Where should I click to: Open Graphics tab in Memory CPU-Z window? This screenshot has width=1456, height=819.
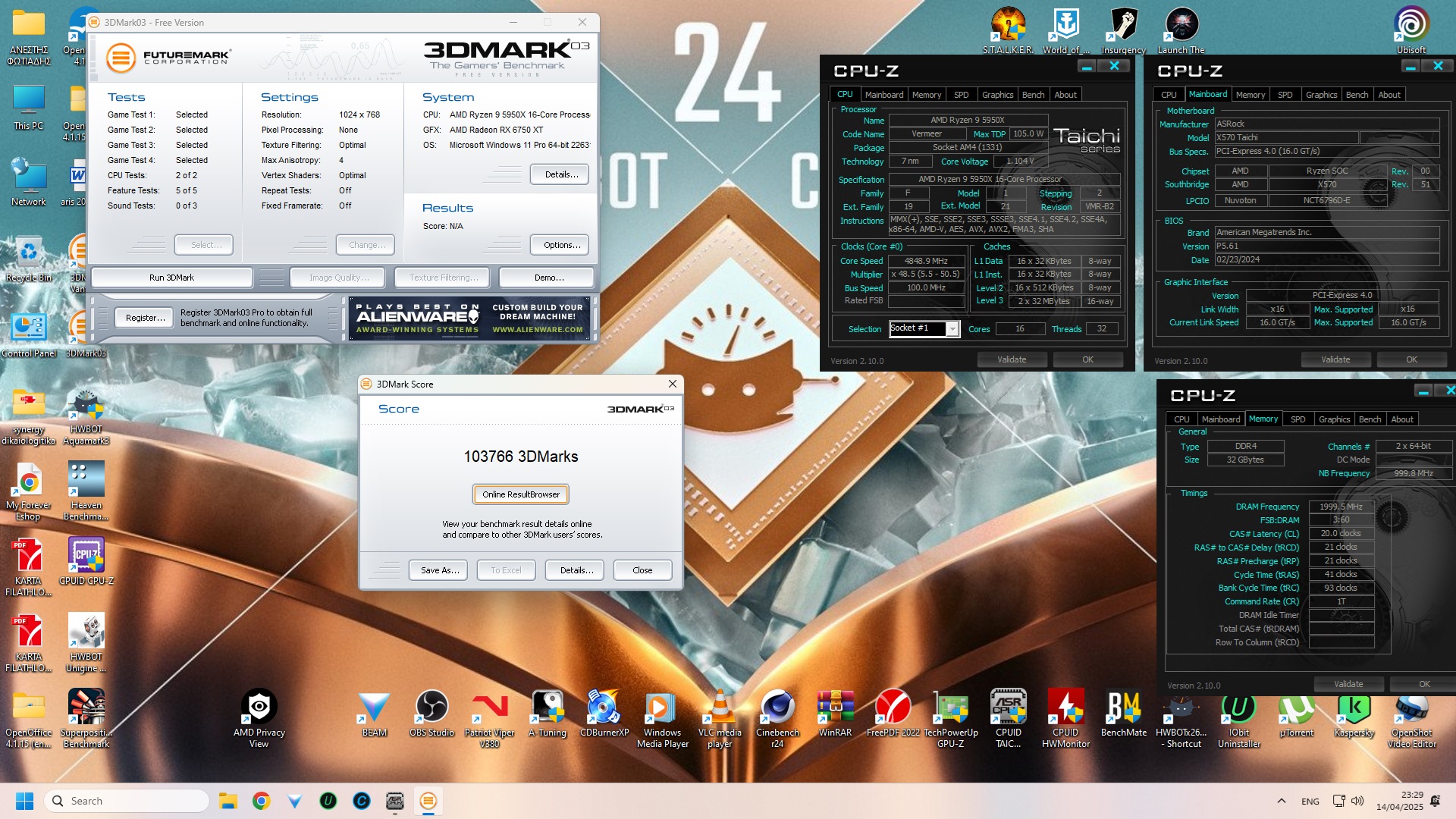point(1334,419)
